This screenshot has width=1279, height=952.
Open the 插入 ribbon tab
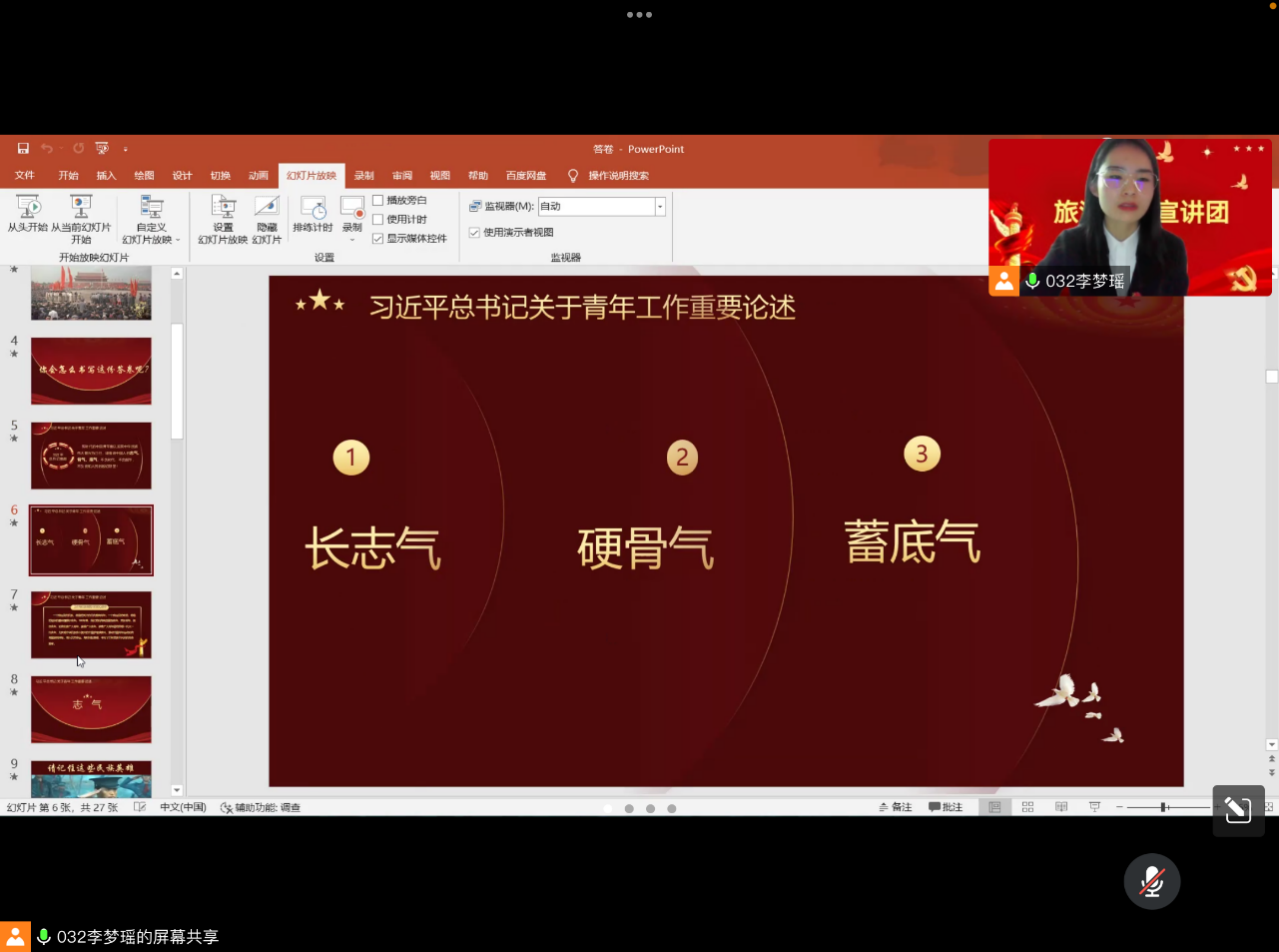pyautogui.click(x=106, y=176)
